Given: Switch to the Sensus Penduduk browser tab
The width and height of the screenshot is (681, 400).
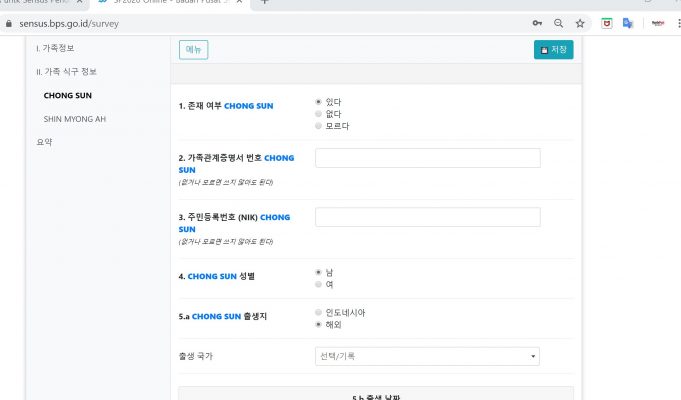Looking at the screenshot, I should point(40,3).
